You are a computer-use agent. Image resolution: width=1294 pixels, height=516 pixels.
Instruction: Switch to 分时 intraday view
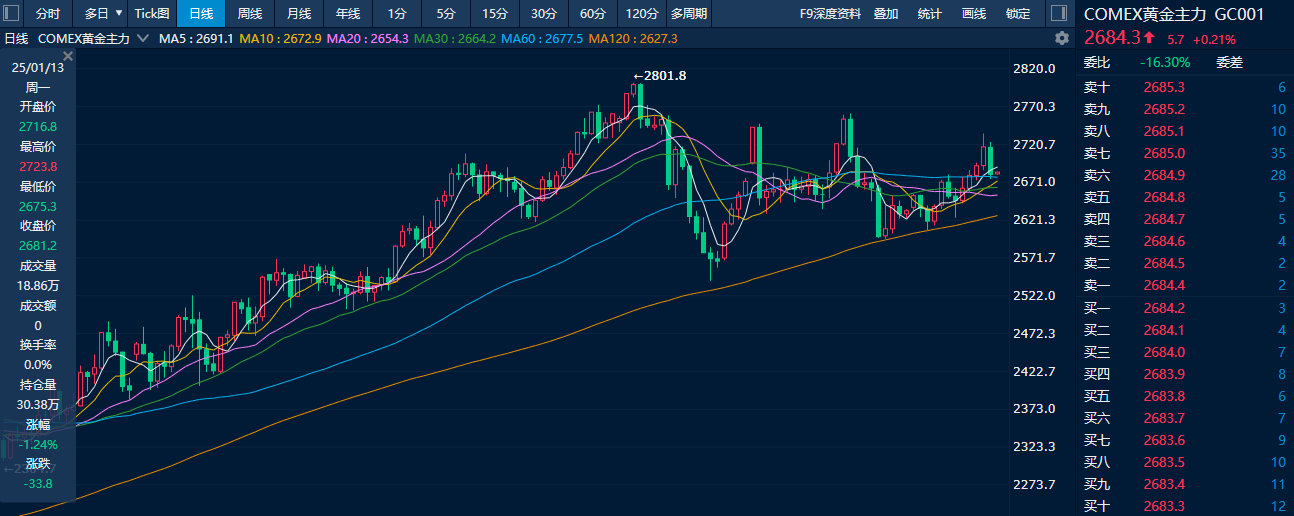(x=48, y=14)
